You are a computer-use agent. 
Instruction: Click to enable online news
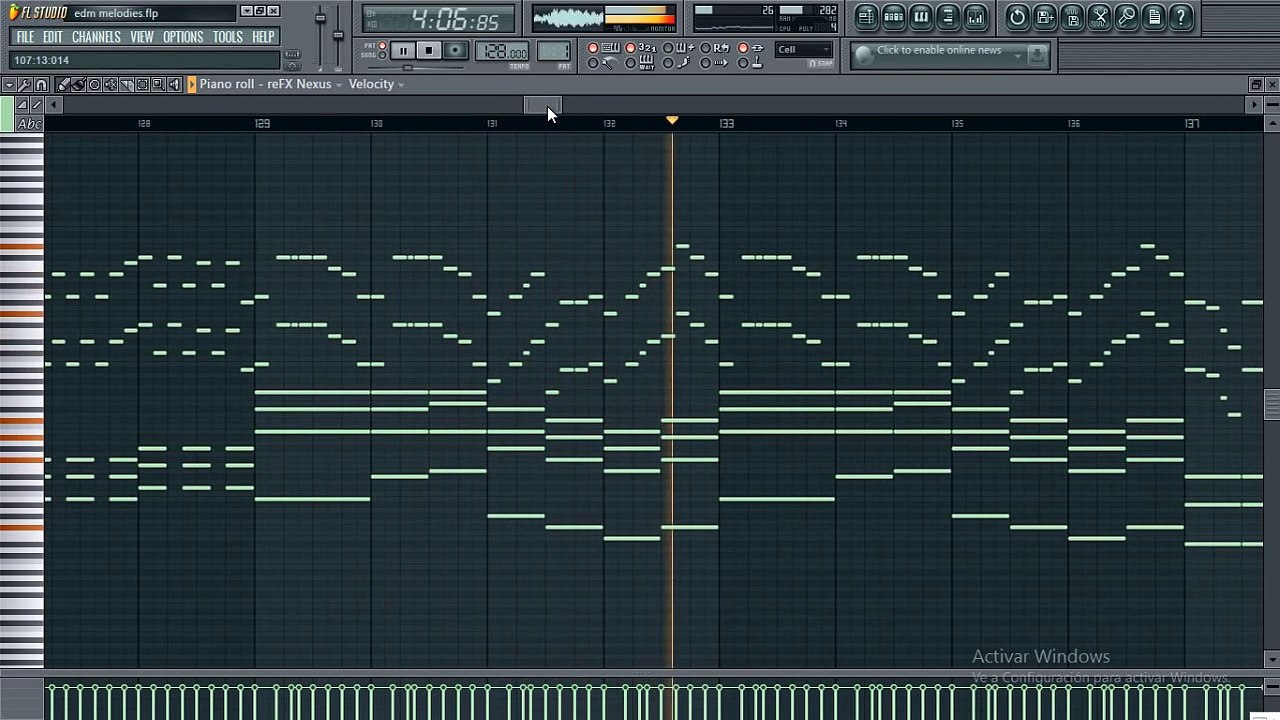click(x=939, y=50)
